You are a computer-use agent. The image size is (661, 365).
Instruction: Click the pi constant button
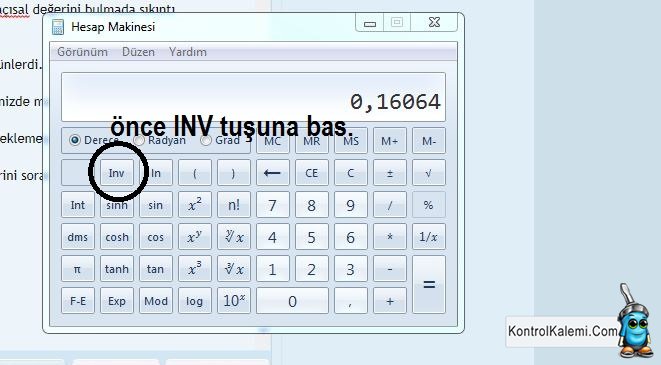[x=78, y=269]
